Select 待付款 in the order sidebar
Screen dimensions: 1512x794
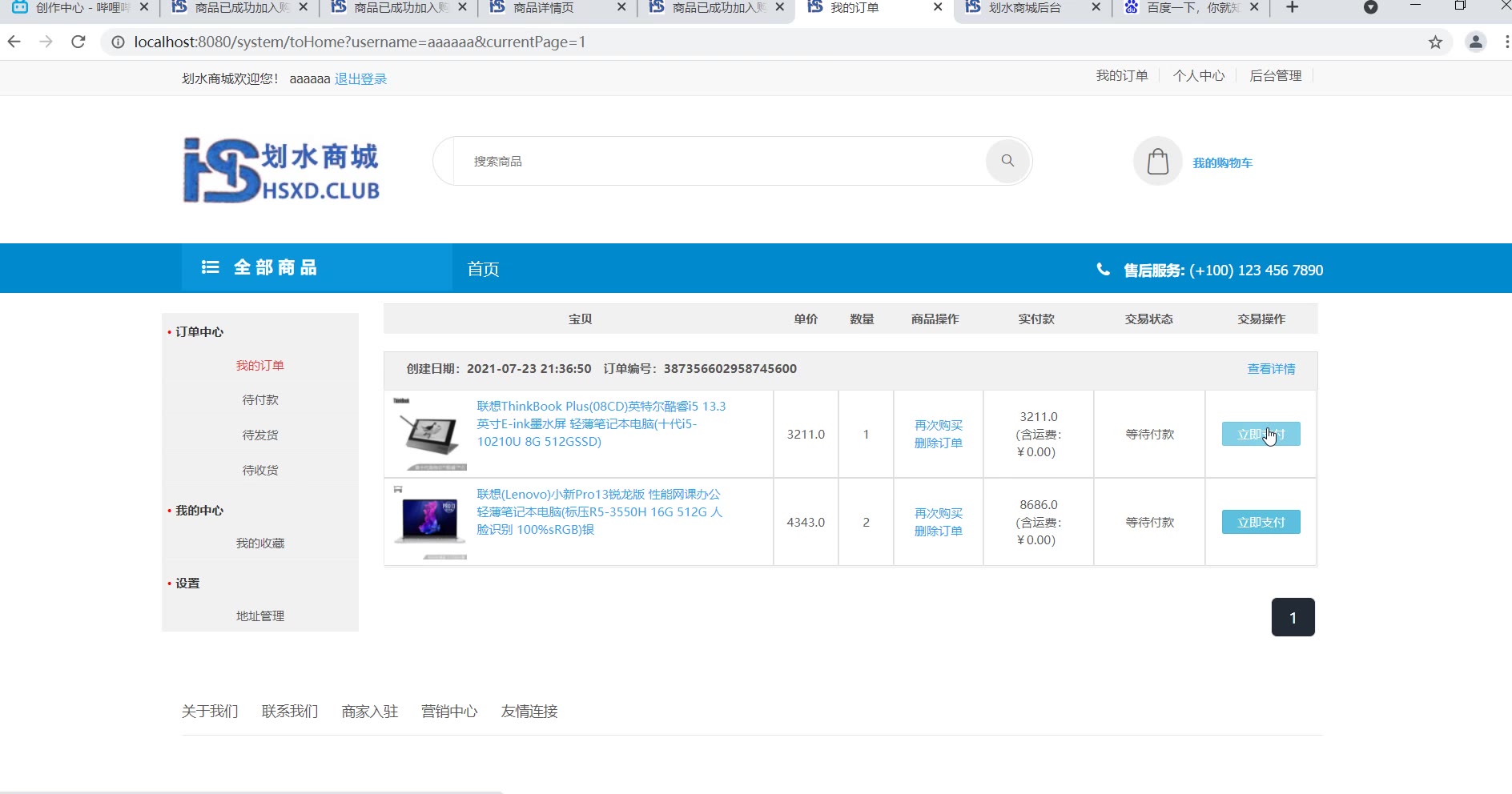260,400
